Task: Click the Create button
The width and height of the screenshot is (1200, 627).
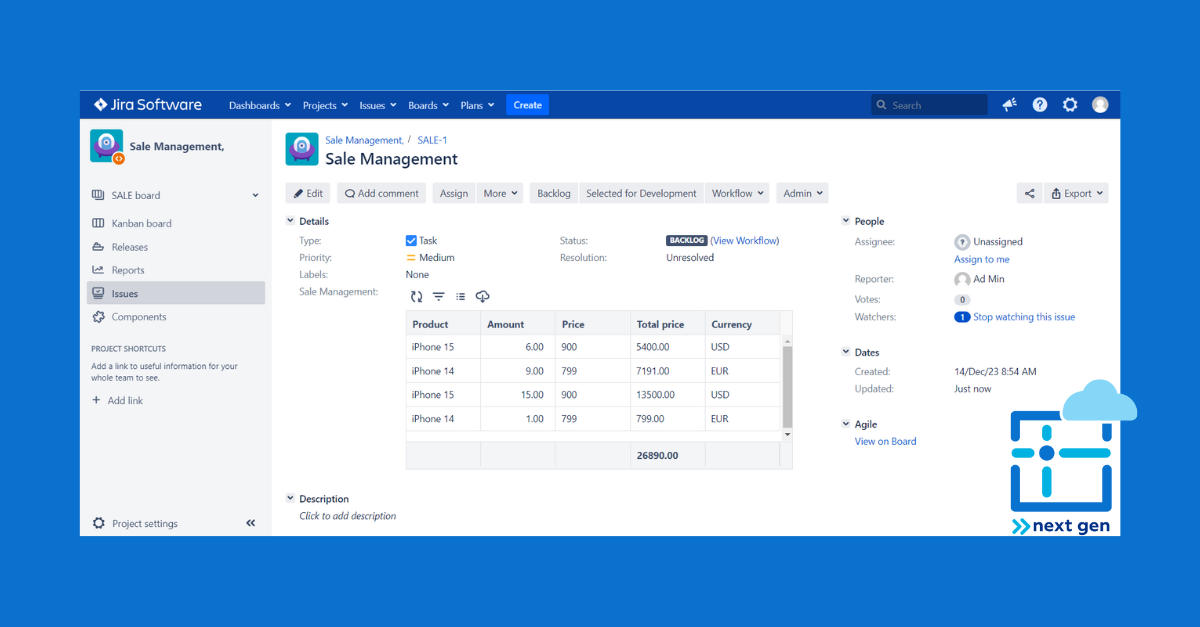Action: 527,105
